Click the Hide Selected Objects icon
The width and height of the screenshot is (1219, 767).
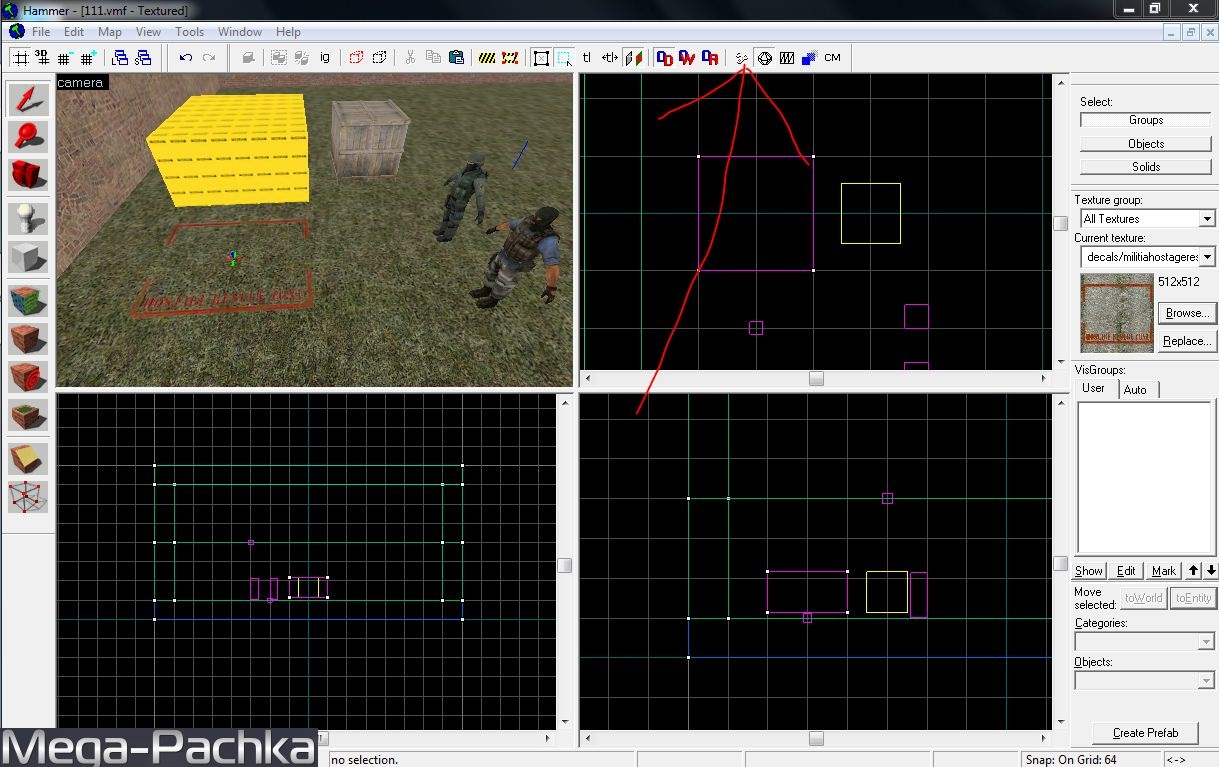click(356, 58)
